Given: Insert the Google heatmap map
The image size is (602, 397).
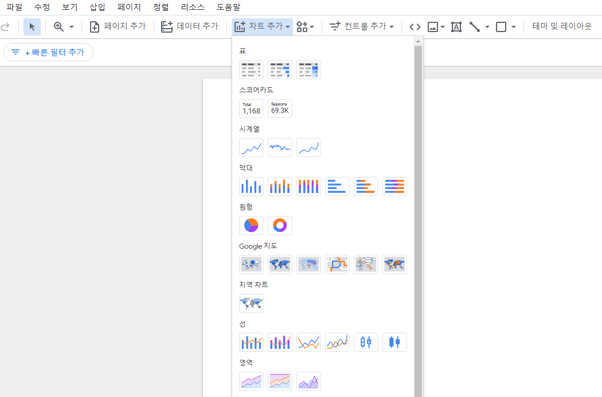Looking at the screenshot, I should pos(308,265).
